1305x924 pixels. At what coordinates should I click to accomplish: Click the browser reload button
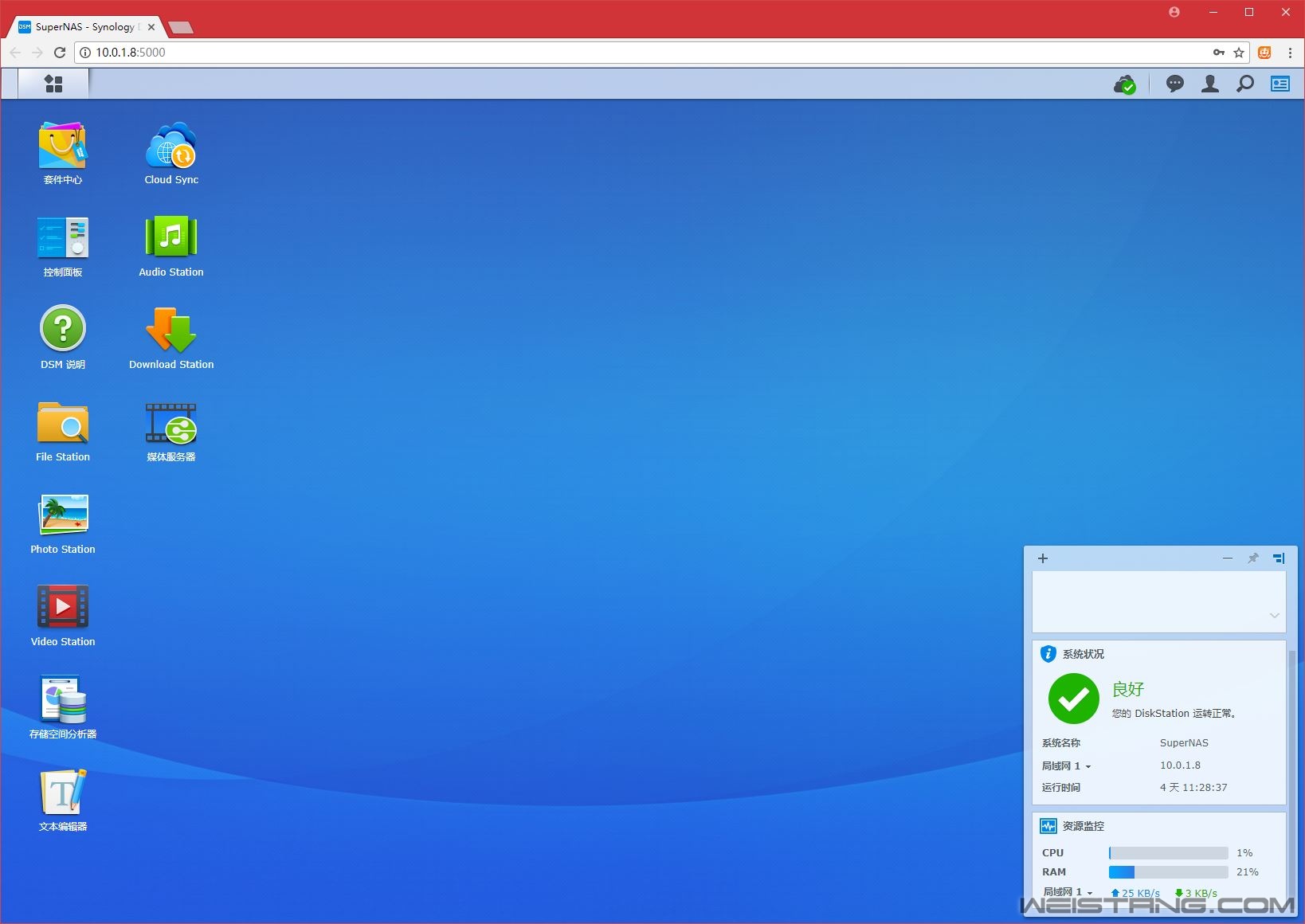[x=59, y=53]
